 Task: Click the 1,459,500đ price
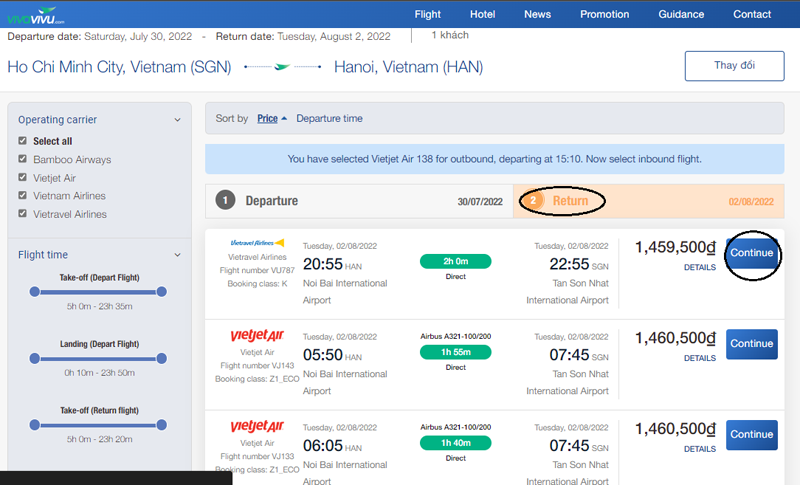[675, 247]
